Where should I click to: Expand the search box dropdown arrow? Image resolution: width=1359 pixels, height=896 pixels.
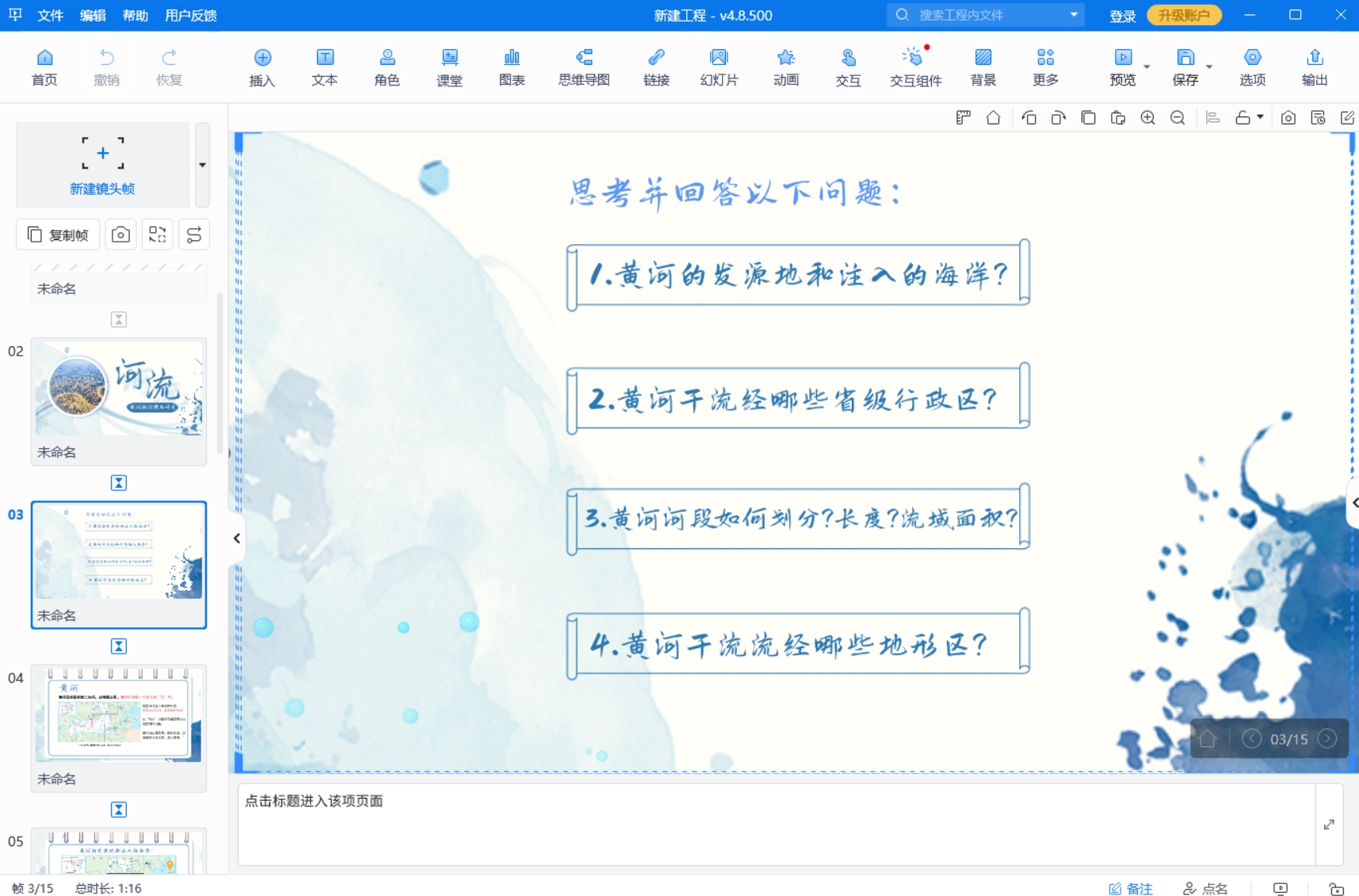coord(1074,14)
